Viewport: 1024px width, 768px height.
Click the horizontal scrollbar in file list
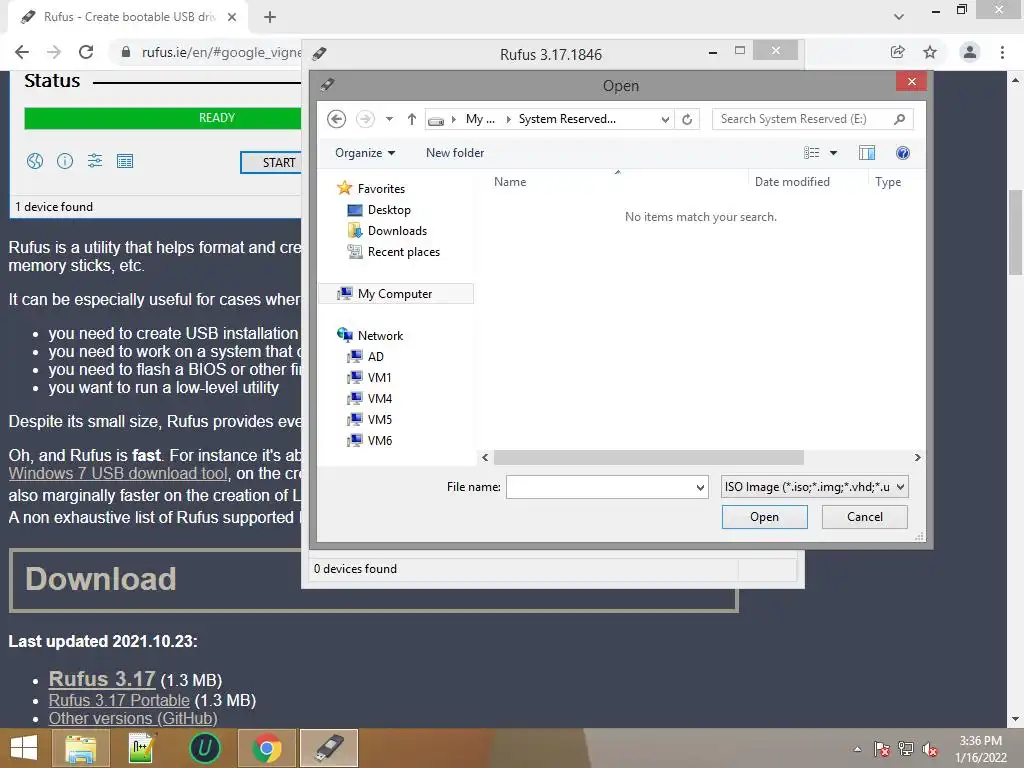point(648,457)
